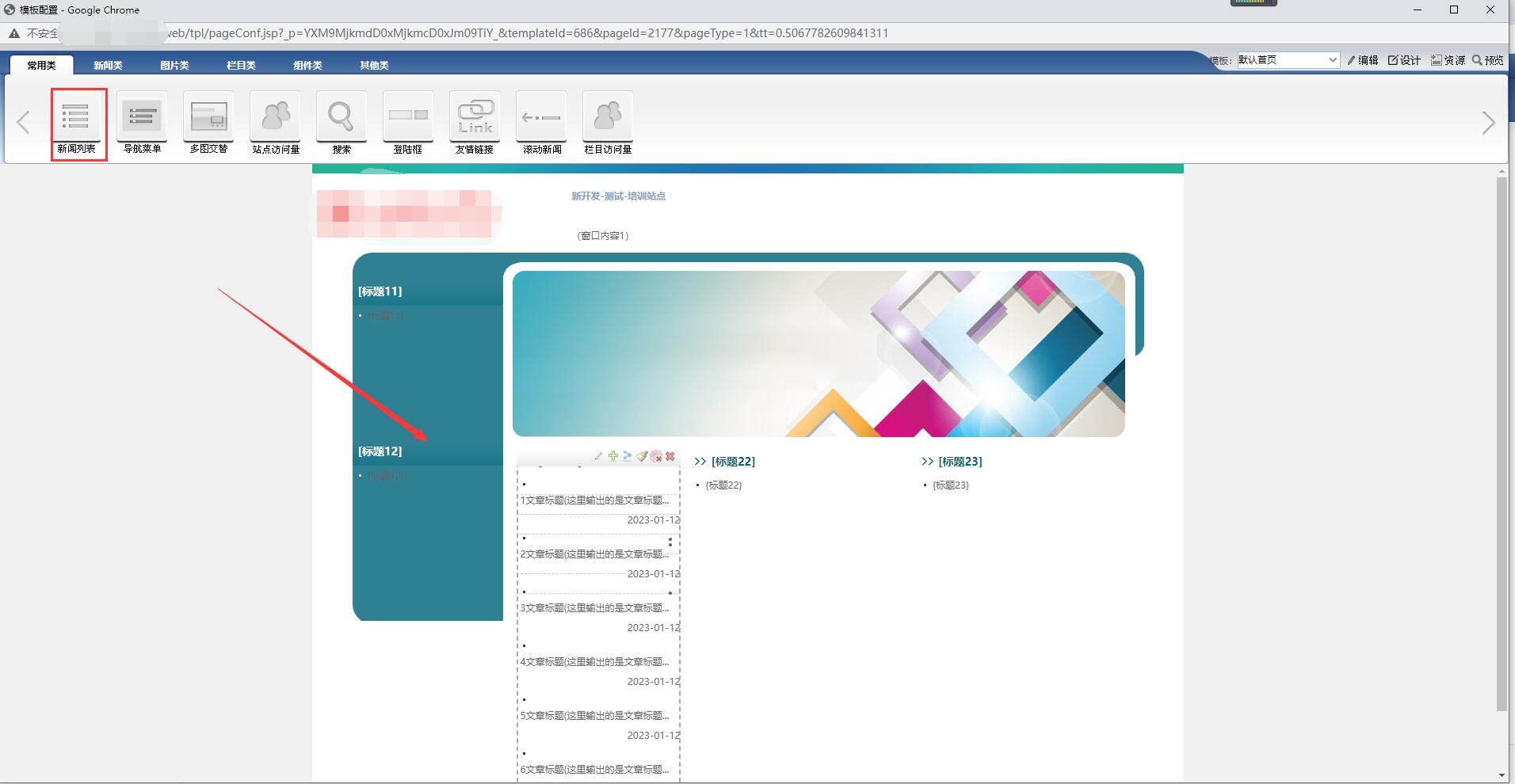
Task: Click the 预览 preview button
Action: click(x=1488, y=60)
